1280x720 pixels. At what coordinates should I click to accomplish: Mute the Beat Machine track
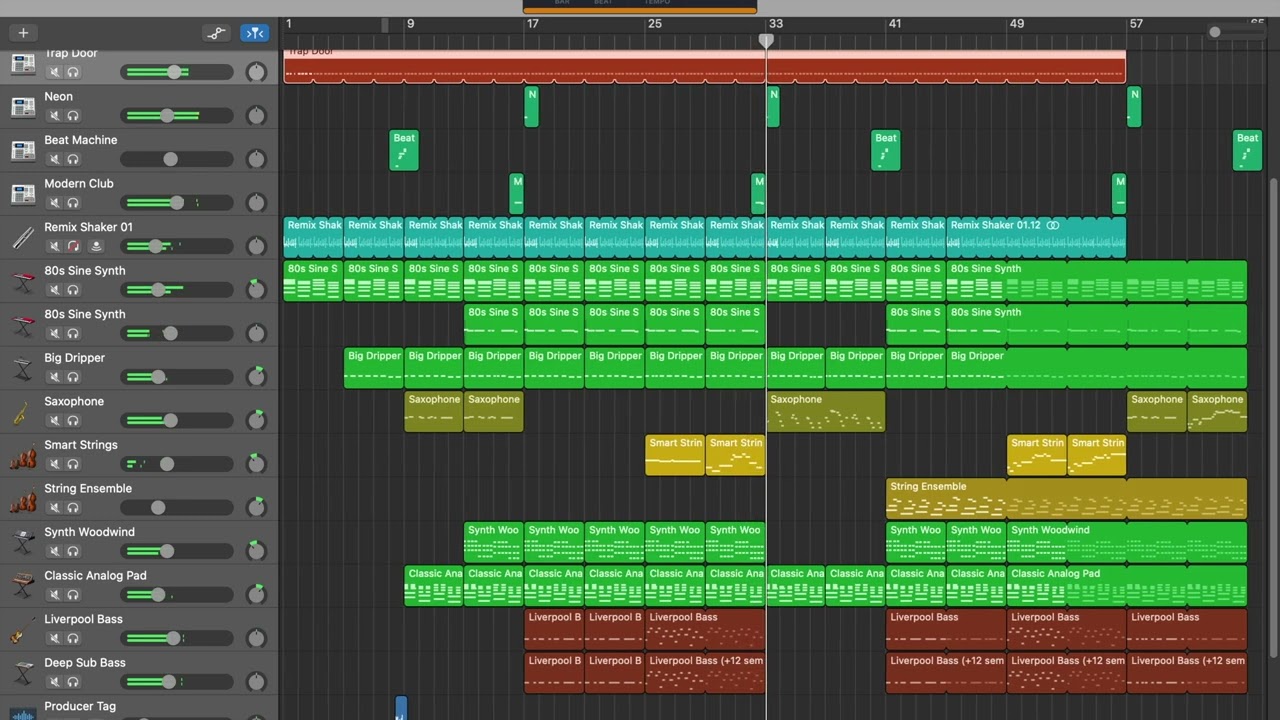point(55,159)
